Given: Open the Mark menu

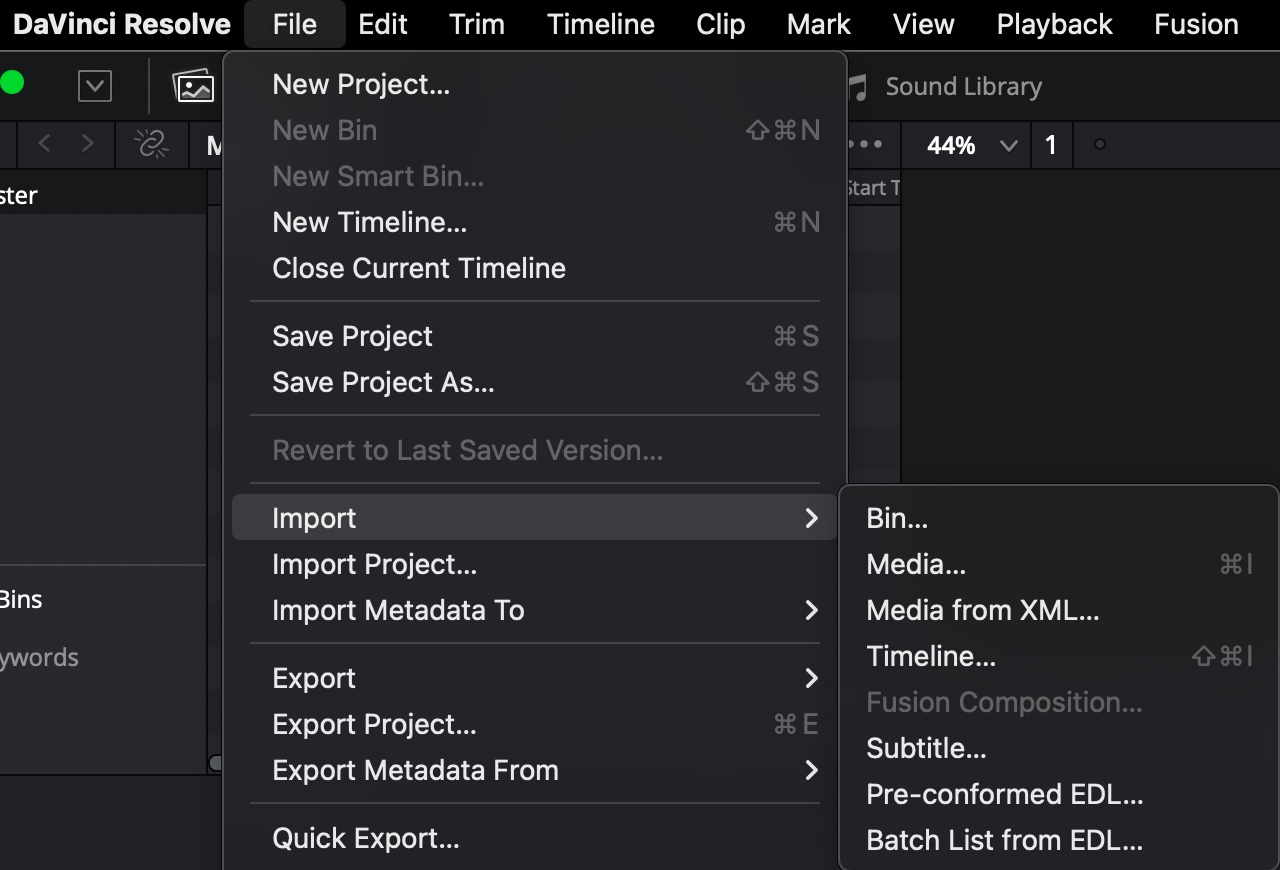Looking at the screenshot, I should (x=819, y=24).
